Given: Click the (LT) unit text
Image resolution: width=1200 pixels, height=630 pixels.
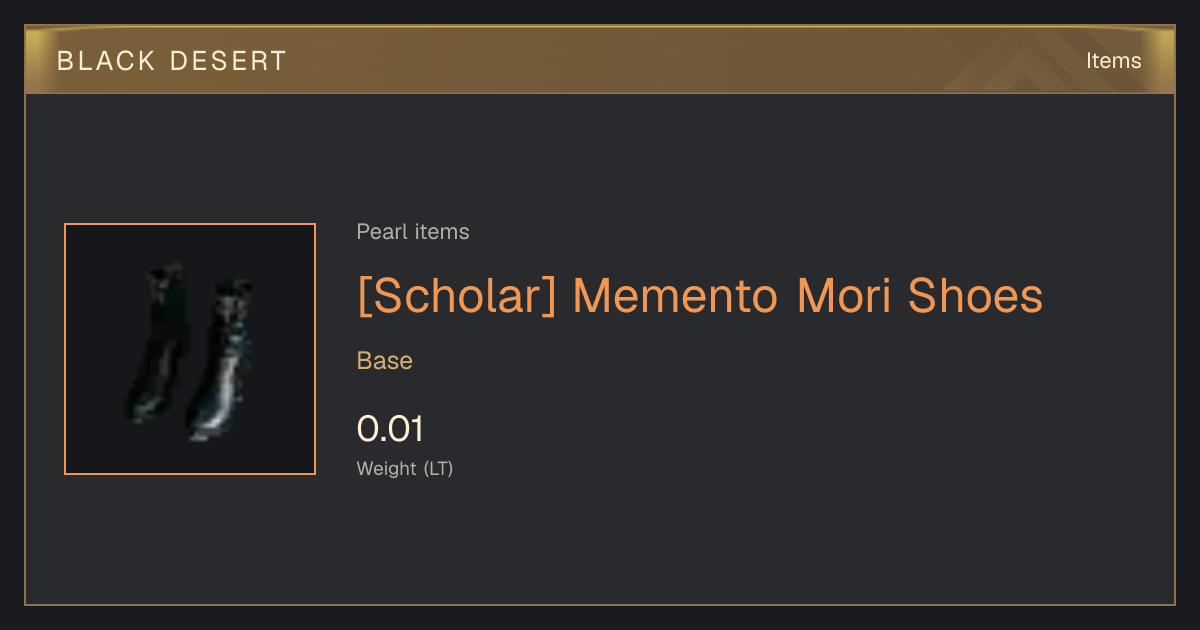Looking at the screenshot, I should [438, 468].
